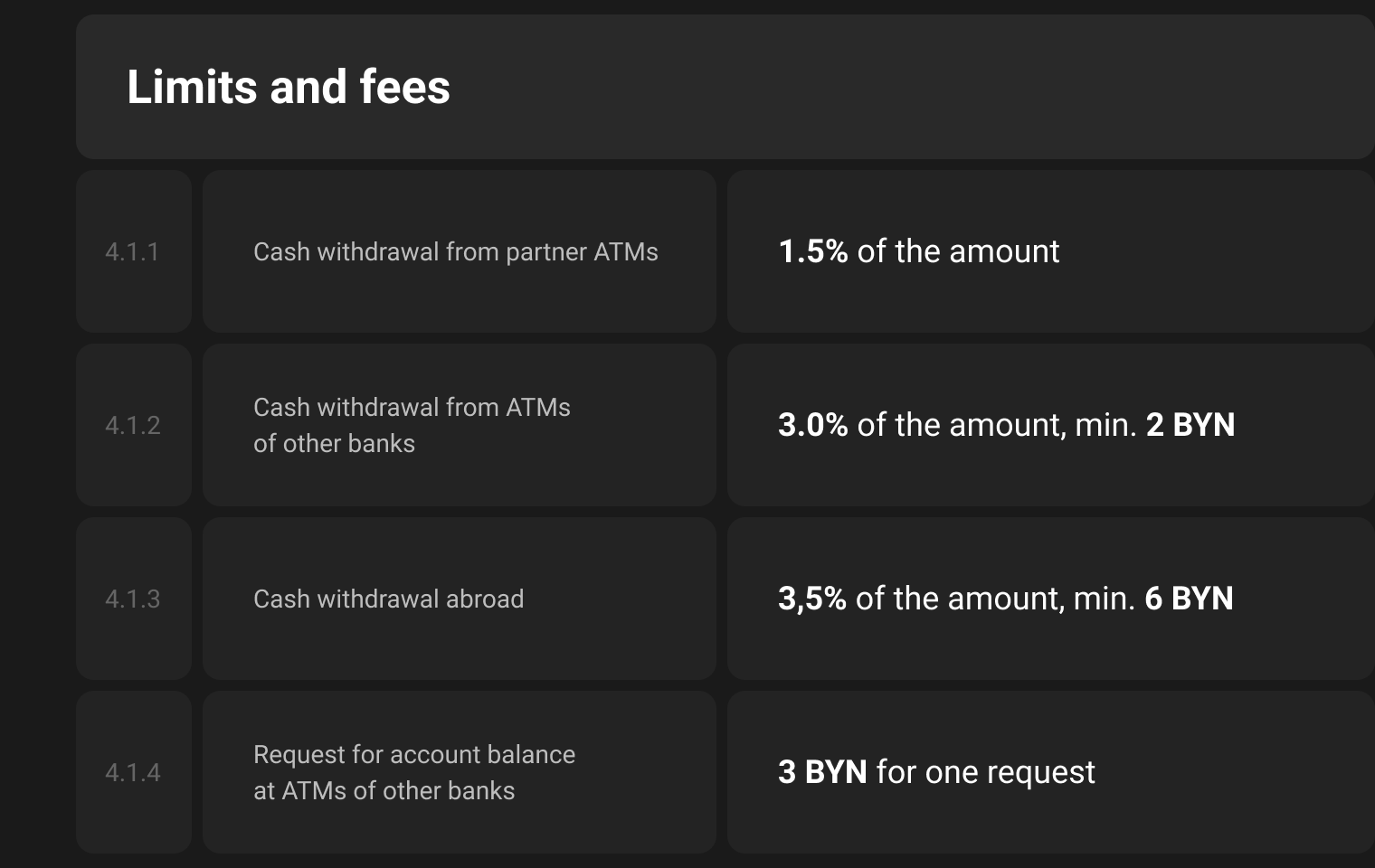The width and height of the screenshot is (1375, 868).
Task: Open Cash withdrawal from ATMs of other banks
Action: pos(412,425)
